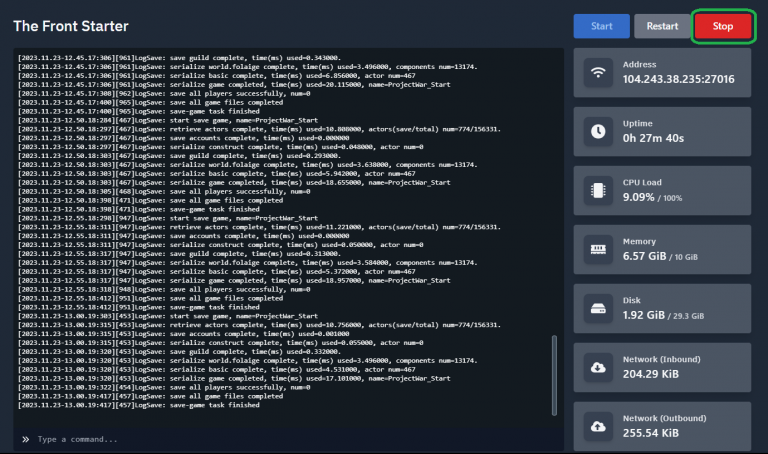Click the clock icon in Uptime card

tap(599, 131)
